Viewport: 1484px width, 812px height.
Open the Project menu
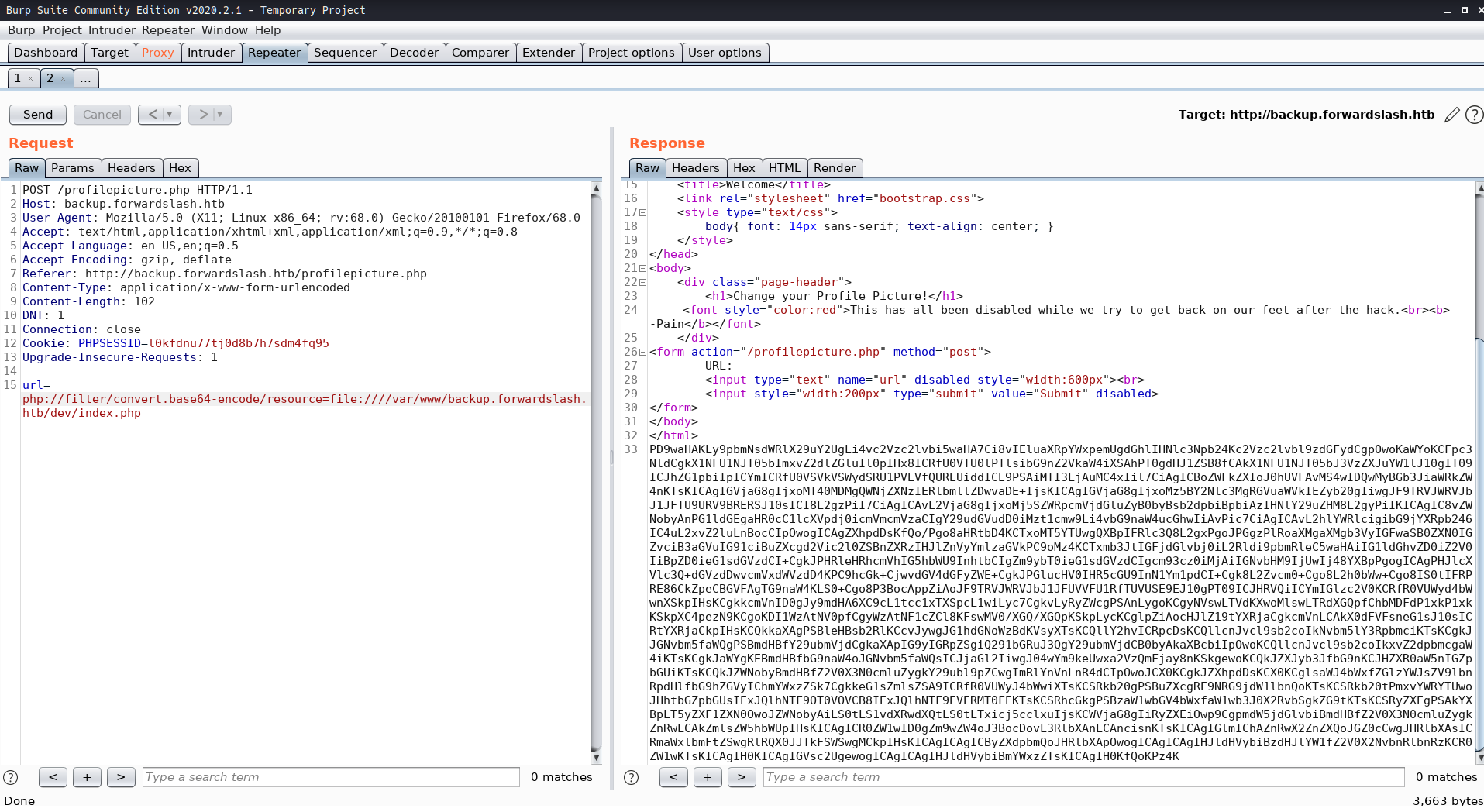tap(62, 30)
